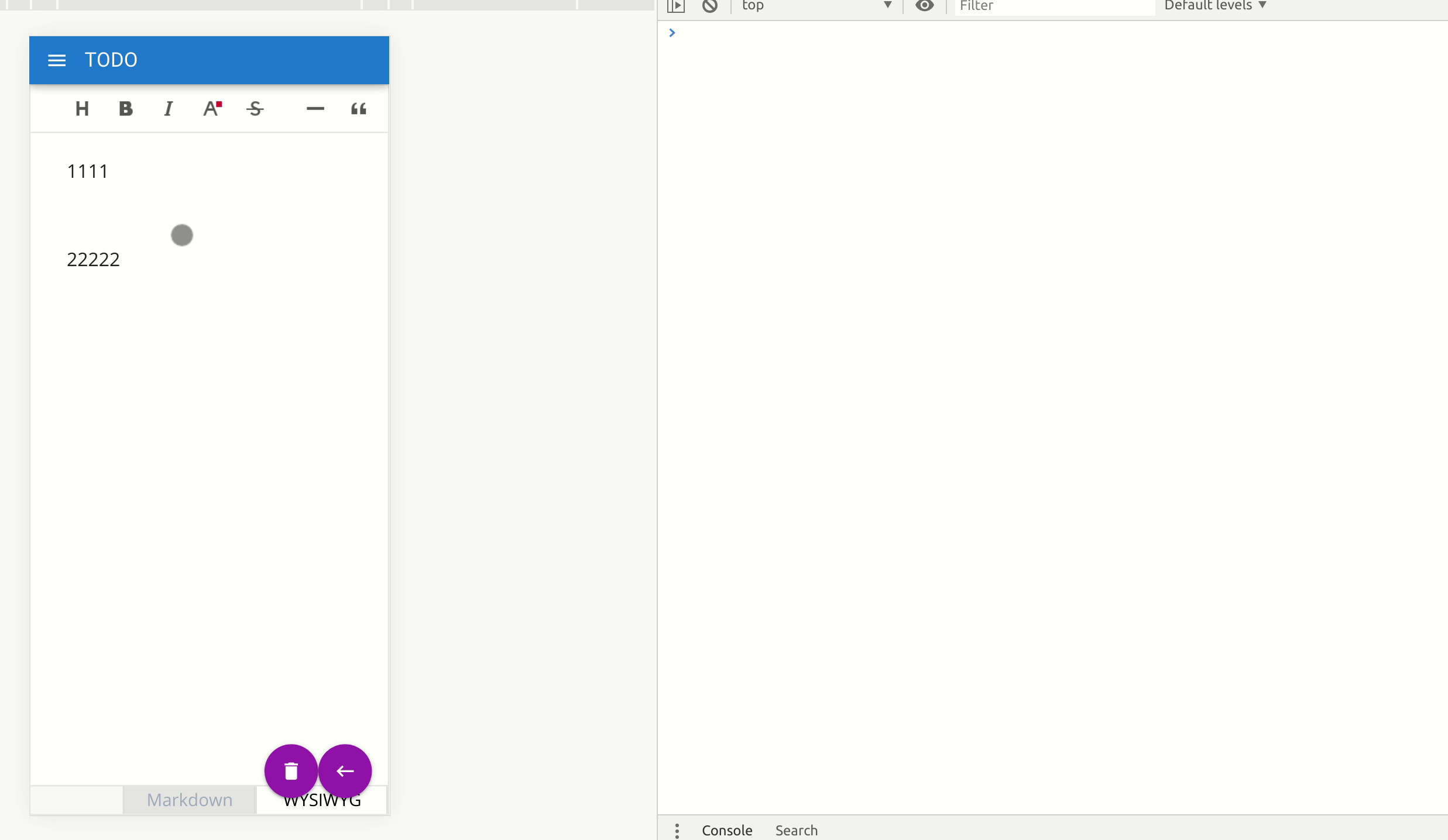Click the console Filter input field

pos(1054,6)
